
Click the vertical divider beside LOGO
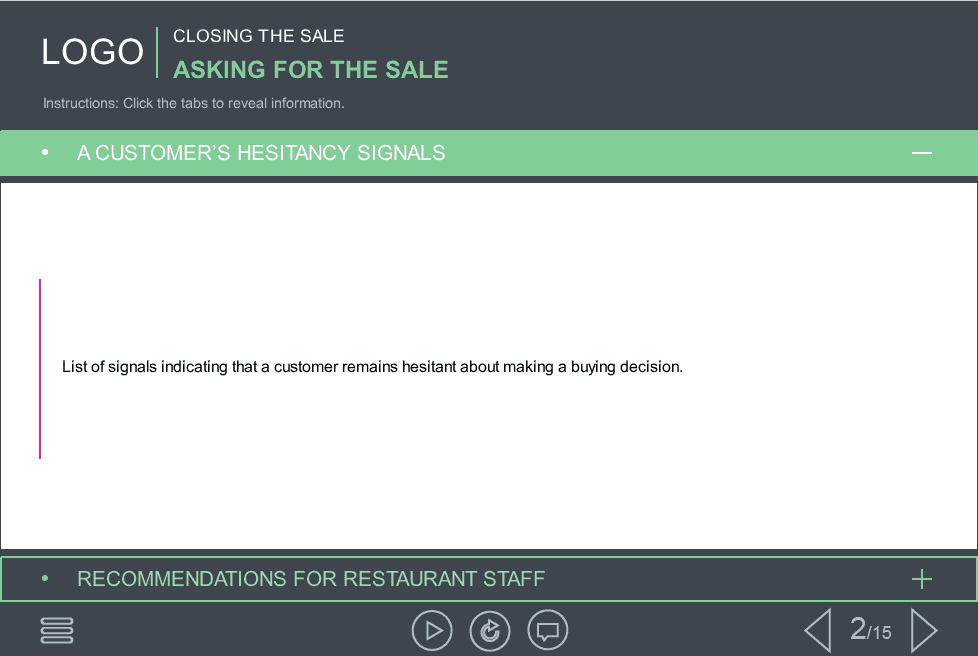tap(157, 52)
